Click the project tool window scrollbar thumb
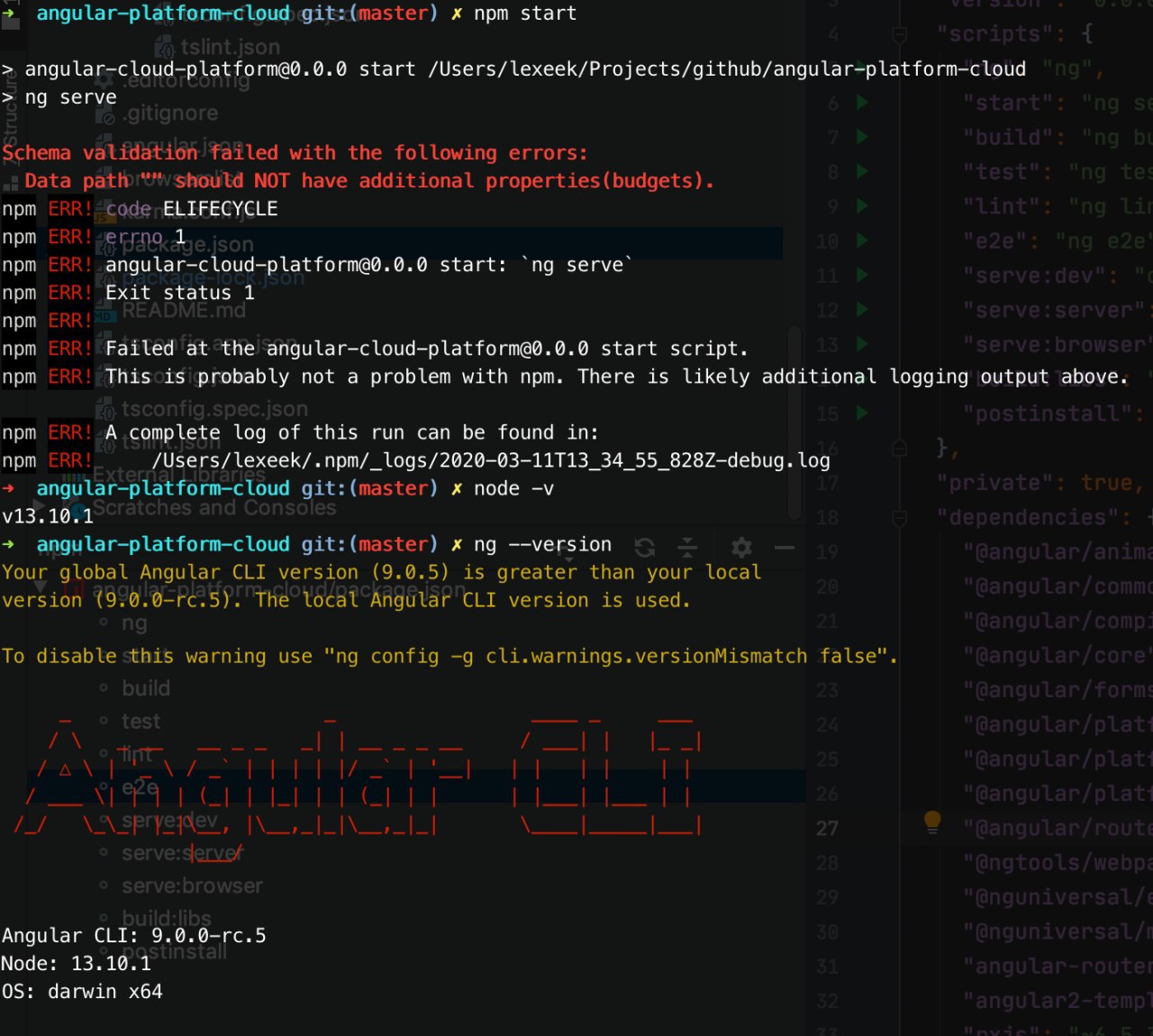 pyautogui.click(x=794, y=423)
